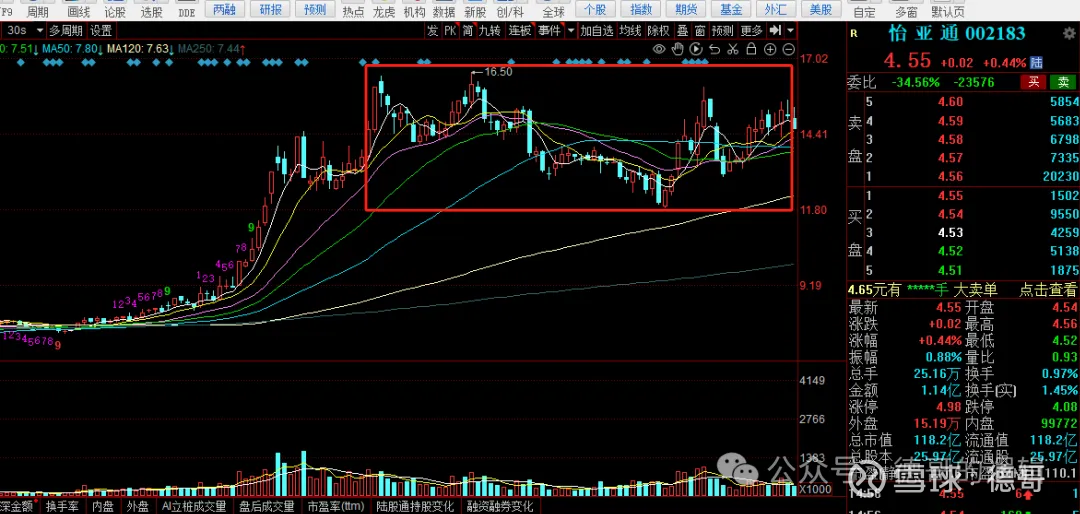Open the 机构 institutions item
Viewport: 1080px width, 514px height.
coord(414,11)
